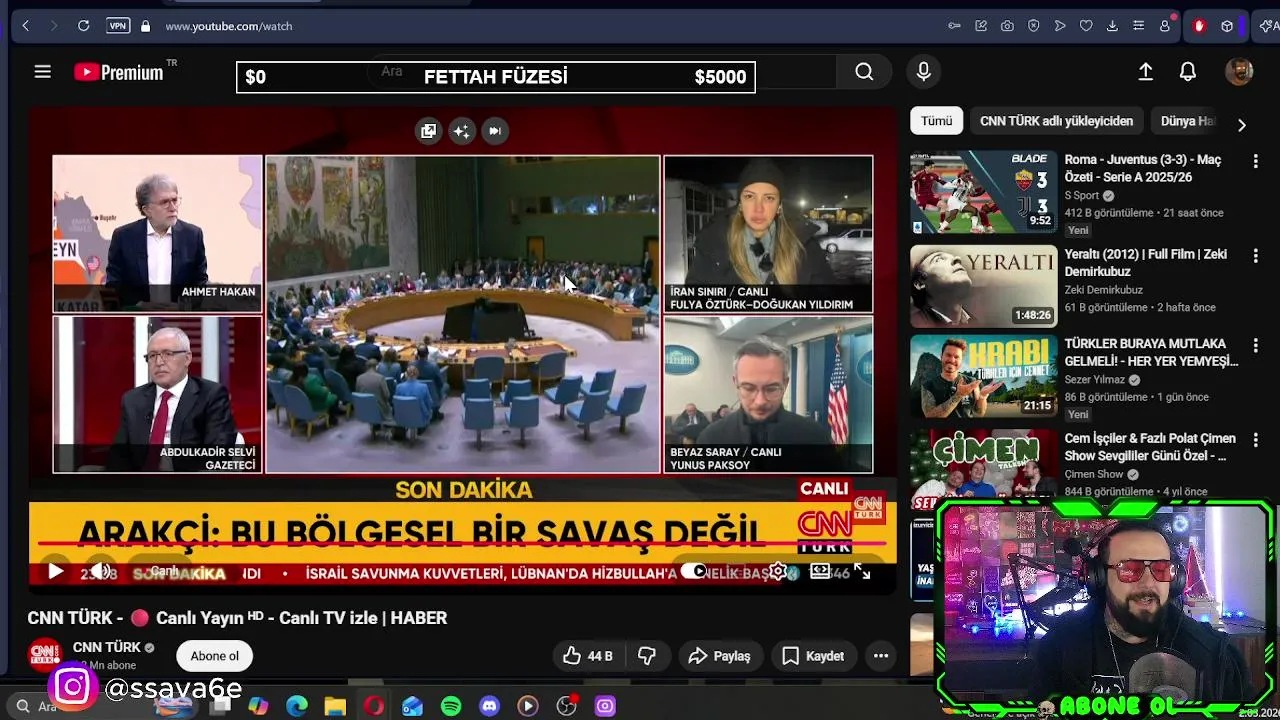Viewport: 1280px width, 720px height.
Task: Open Microsoft Edge from taskbar
Action: point(297,706)
